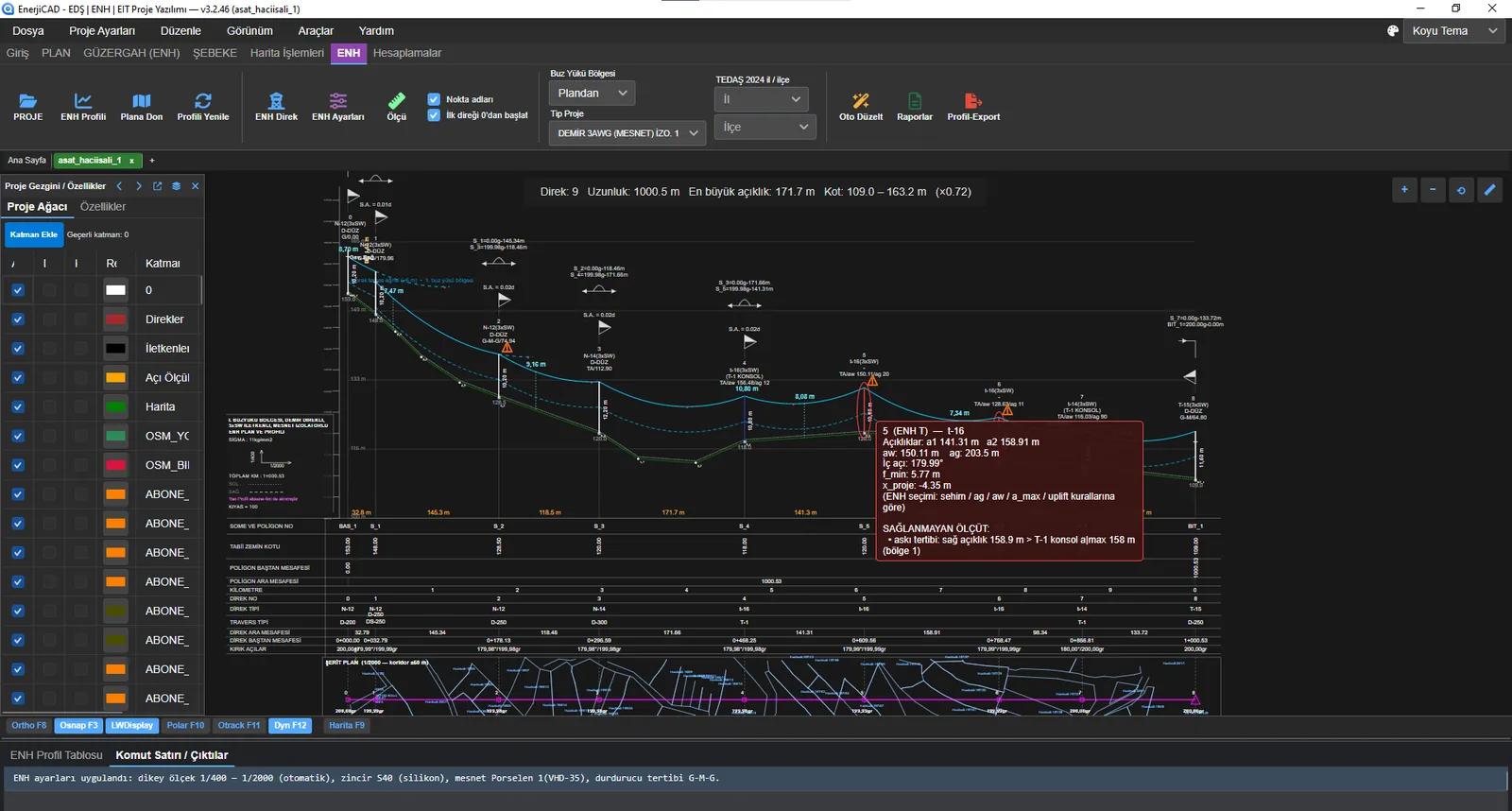Viewport: 1512px width, 811px height.
Task: Go to the next panel with right chevron
Action: (138, 186)
